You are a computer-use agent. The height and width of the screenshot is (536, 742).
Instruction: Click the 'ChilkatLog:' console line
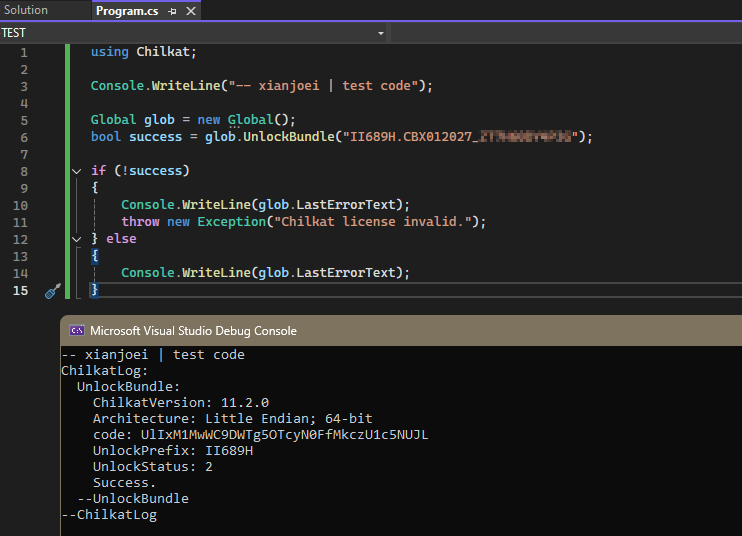105,370
